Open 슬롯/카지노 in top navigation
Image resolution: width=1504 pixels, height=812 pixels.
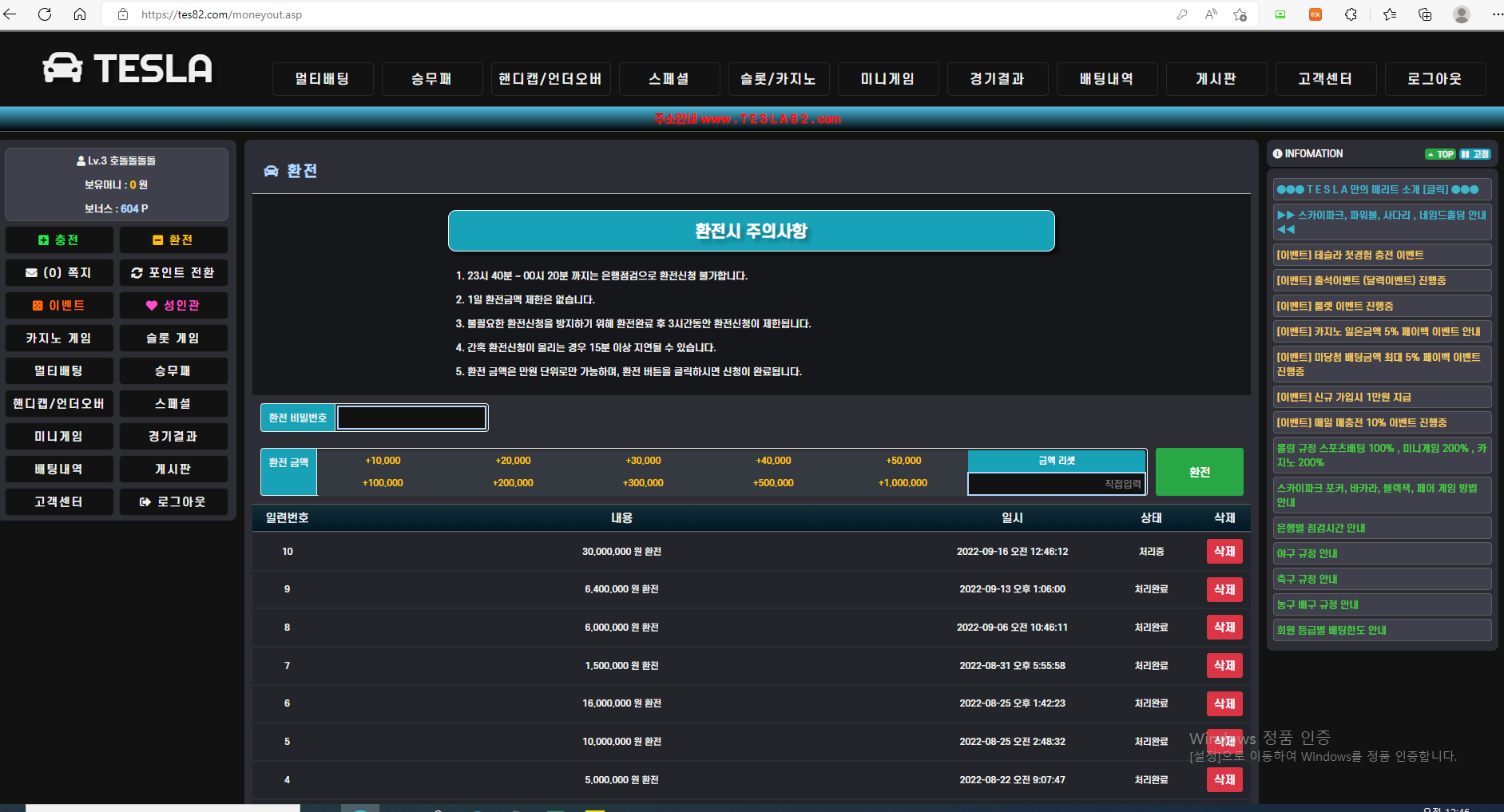click(778, 79)
